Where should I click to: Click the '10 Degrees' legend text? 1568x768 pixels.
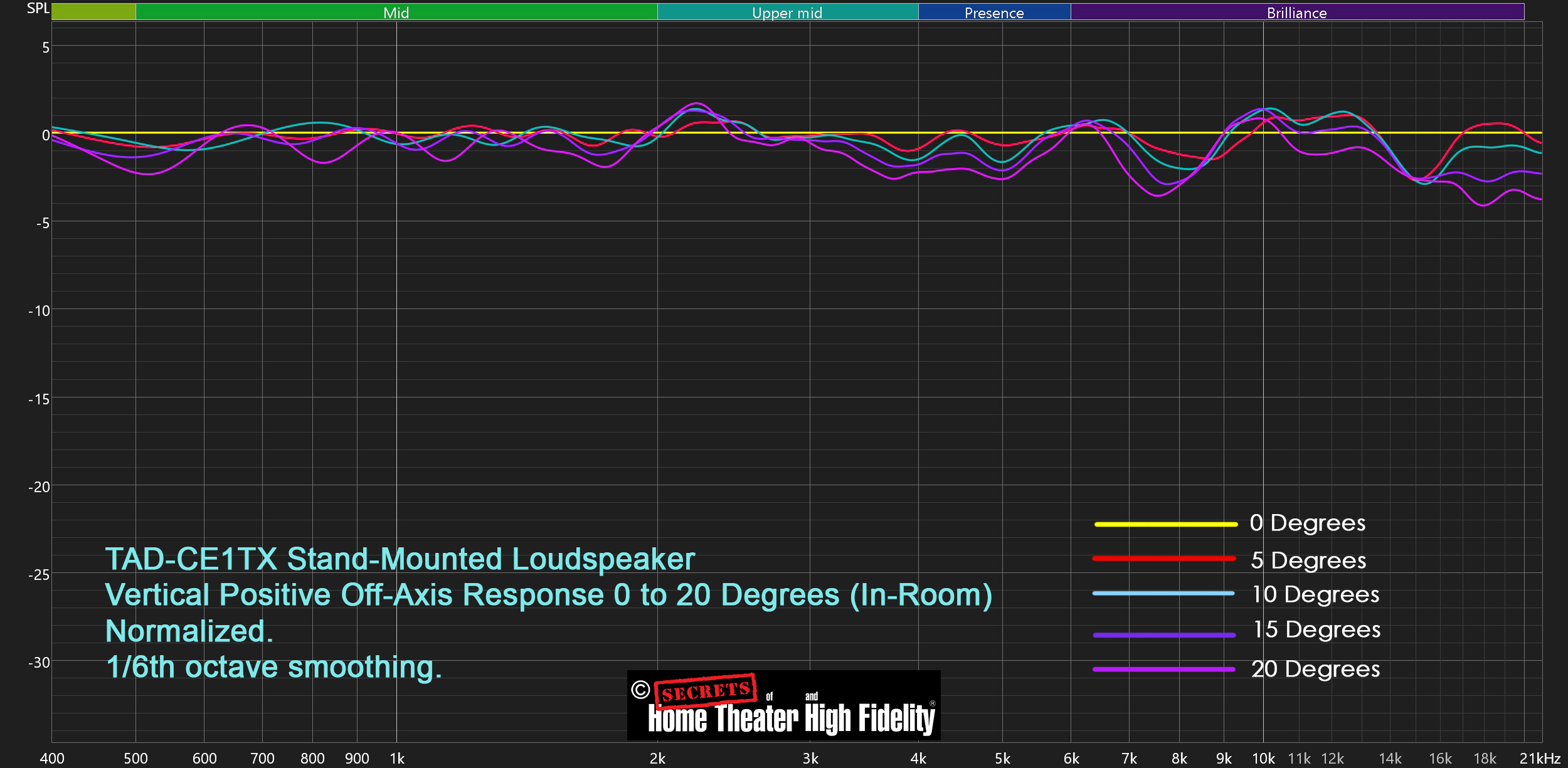1316,594
